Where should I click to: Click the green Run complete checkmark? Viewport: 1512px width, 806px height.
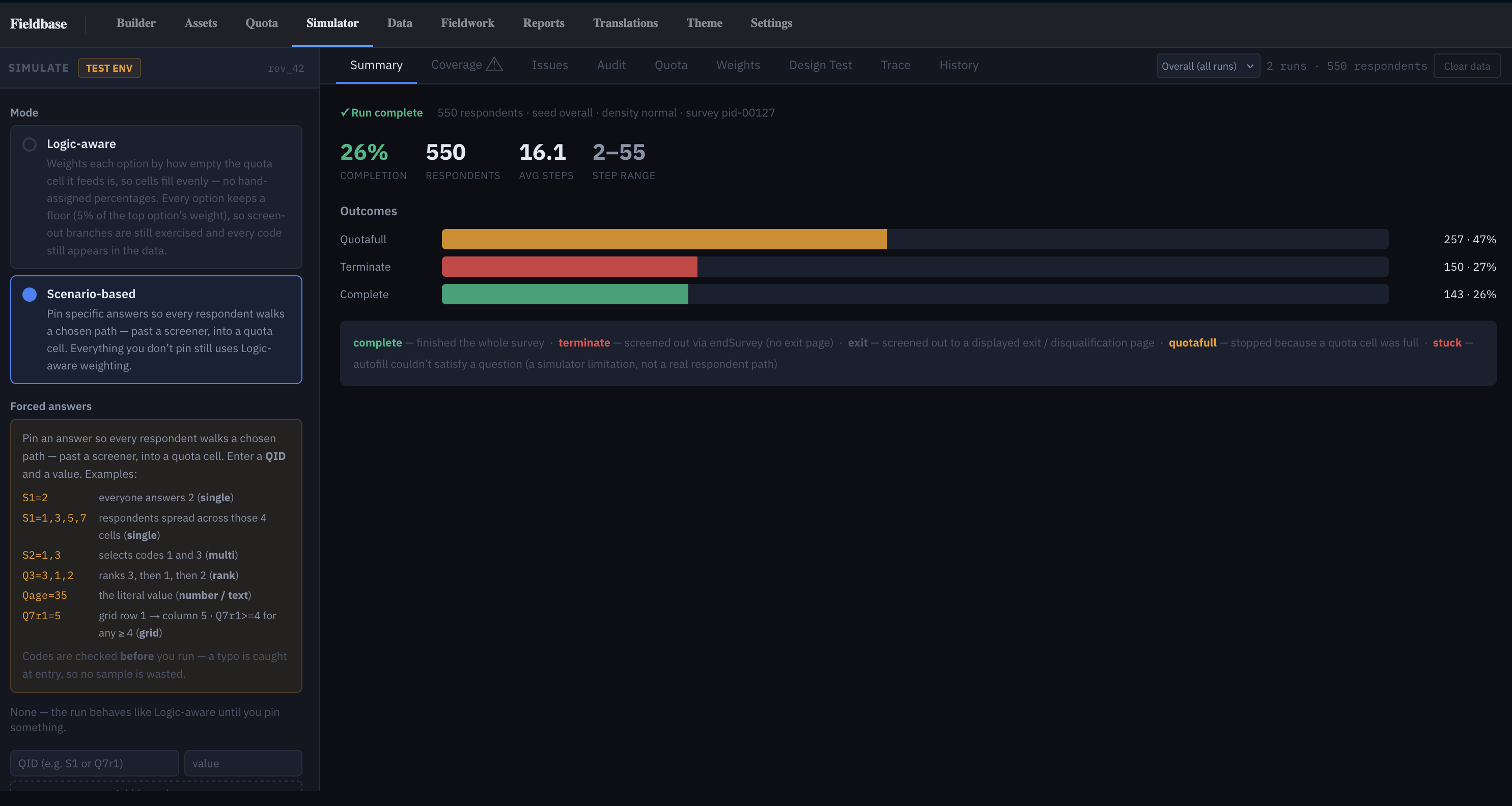(x=345, y=112)
